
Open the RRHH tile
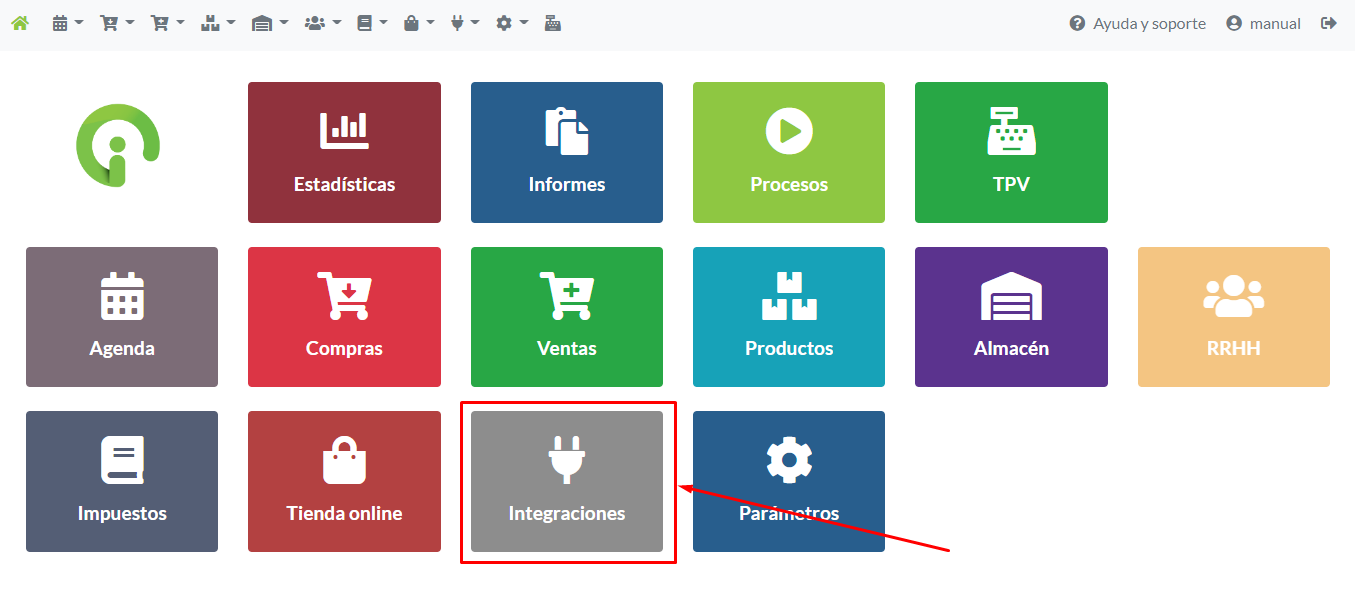[1233, 316]
